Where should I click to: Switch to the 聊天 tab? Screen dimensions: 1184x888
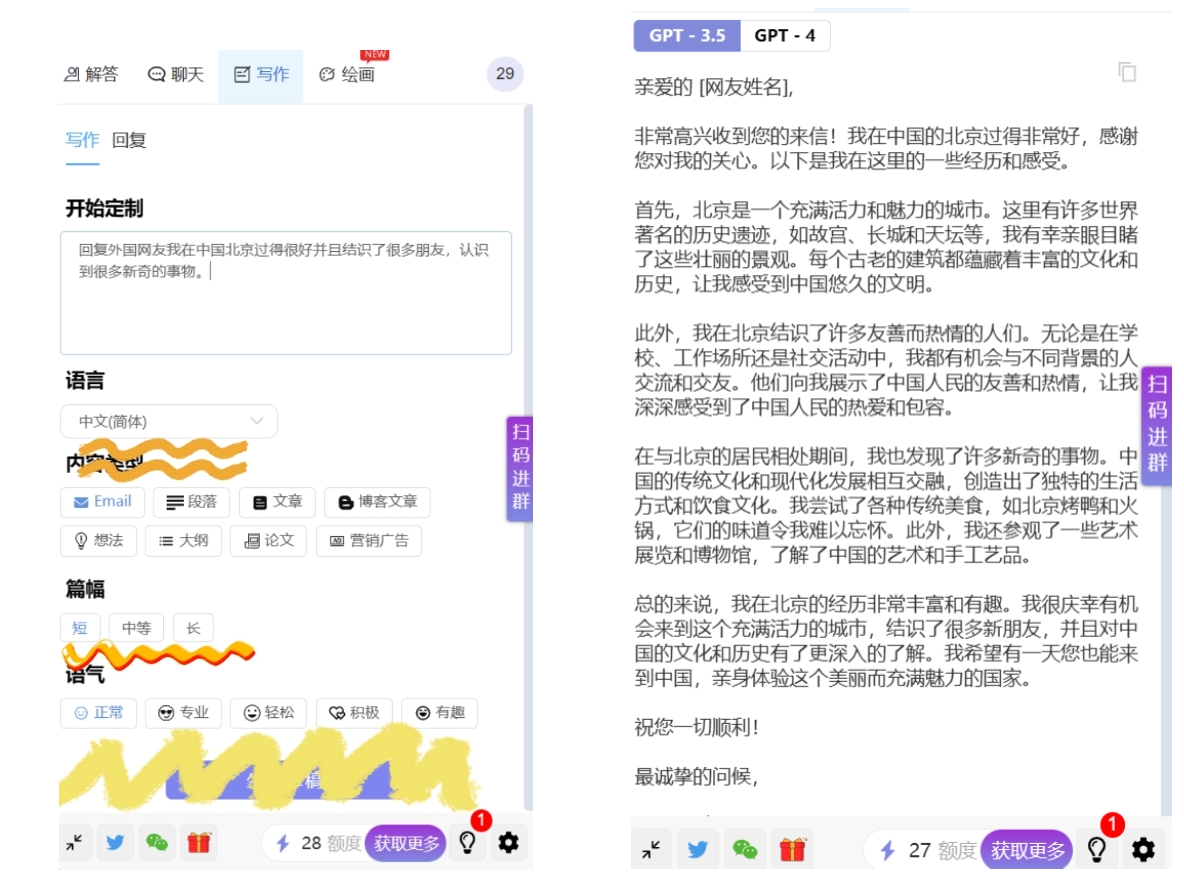point(176,74)
